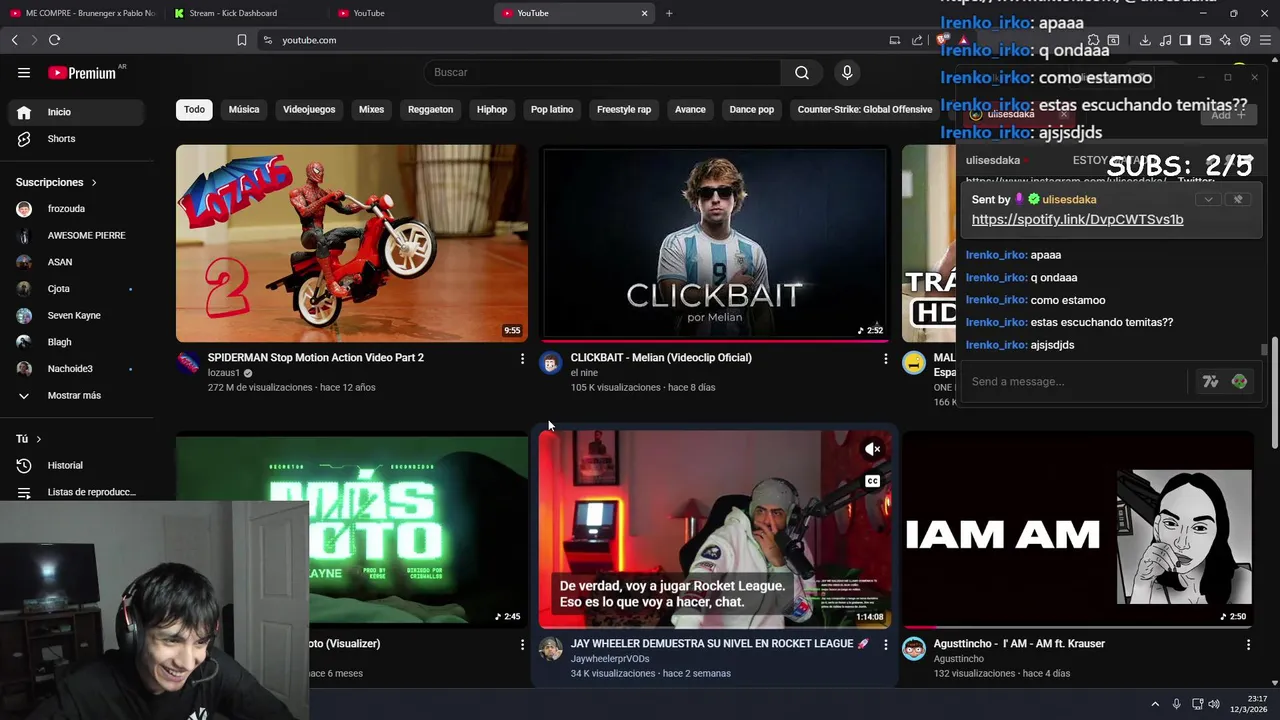
Task: Open frozouda subscription channel
Action: click(78, 209)
